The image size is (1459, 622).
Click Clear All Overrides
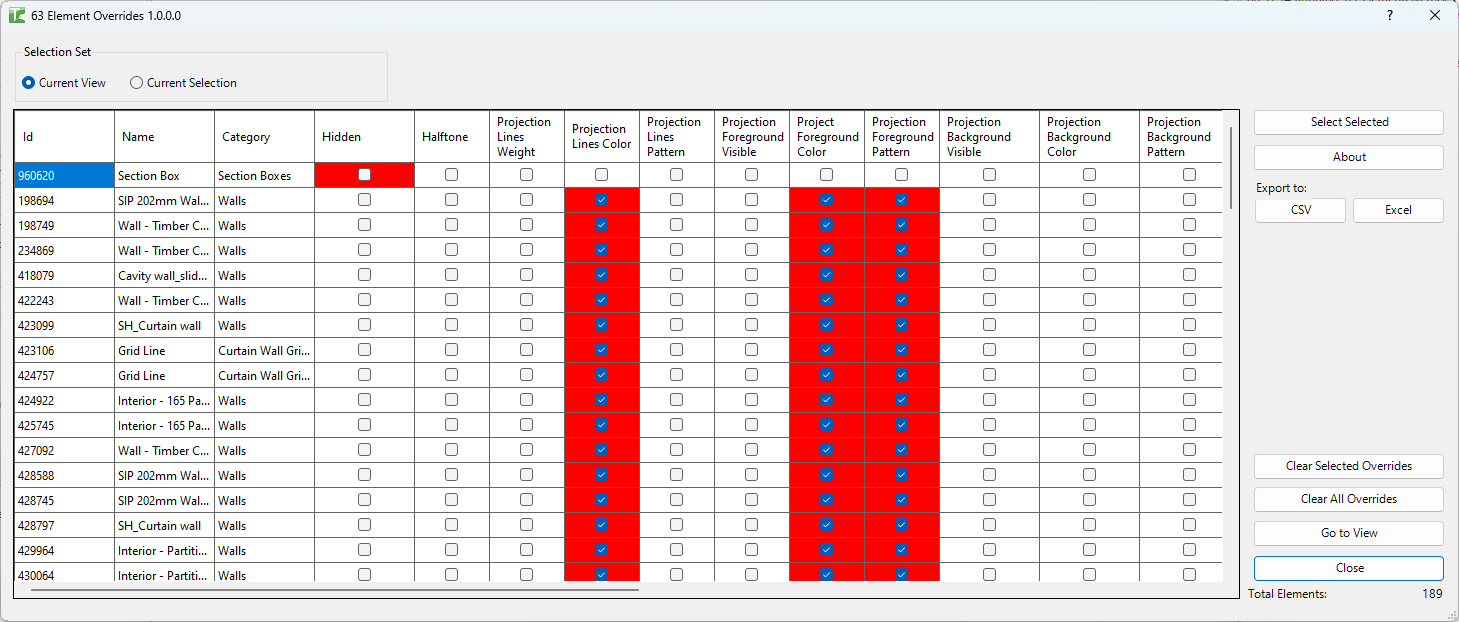click(x=1348, y=499)
